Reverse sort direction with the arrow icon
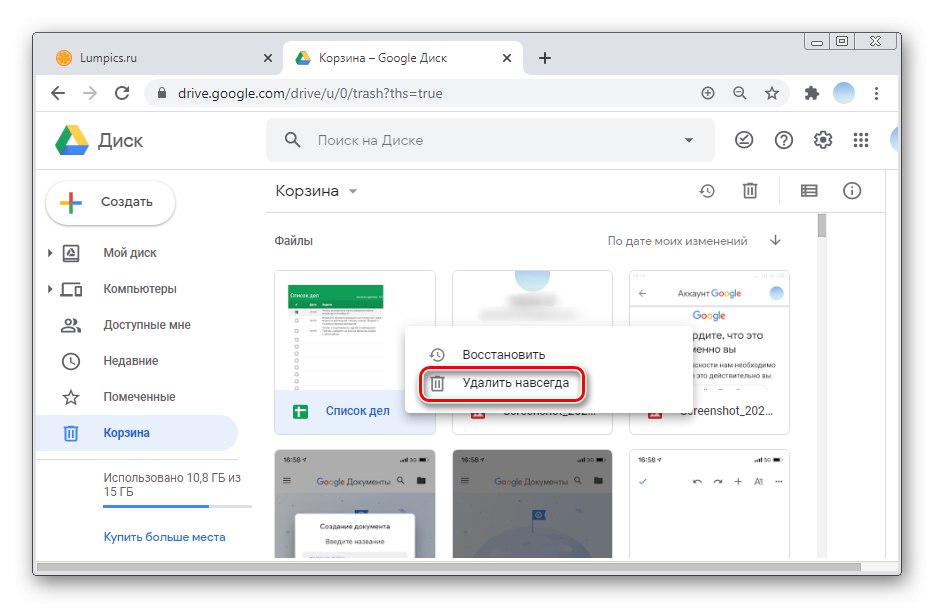The height and width of the screenshot is (608, 934). 775,240
